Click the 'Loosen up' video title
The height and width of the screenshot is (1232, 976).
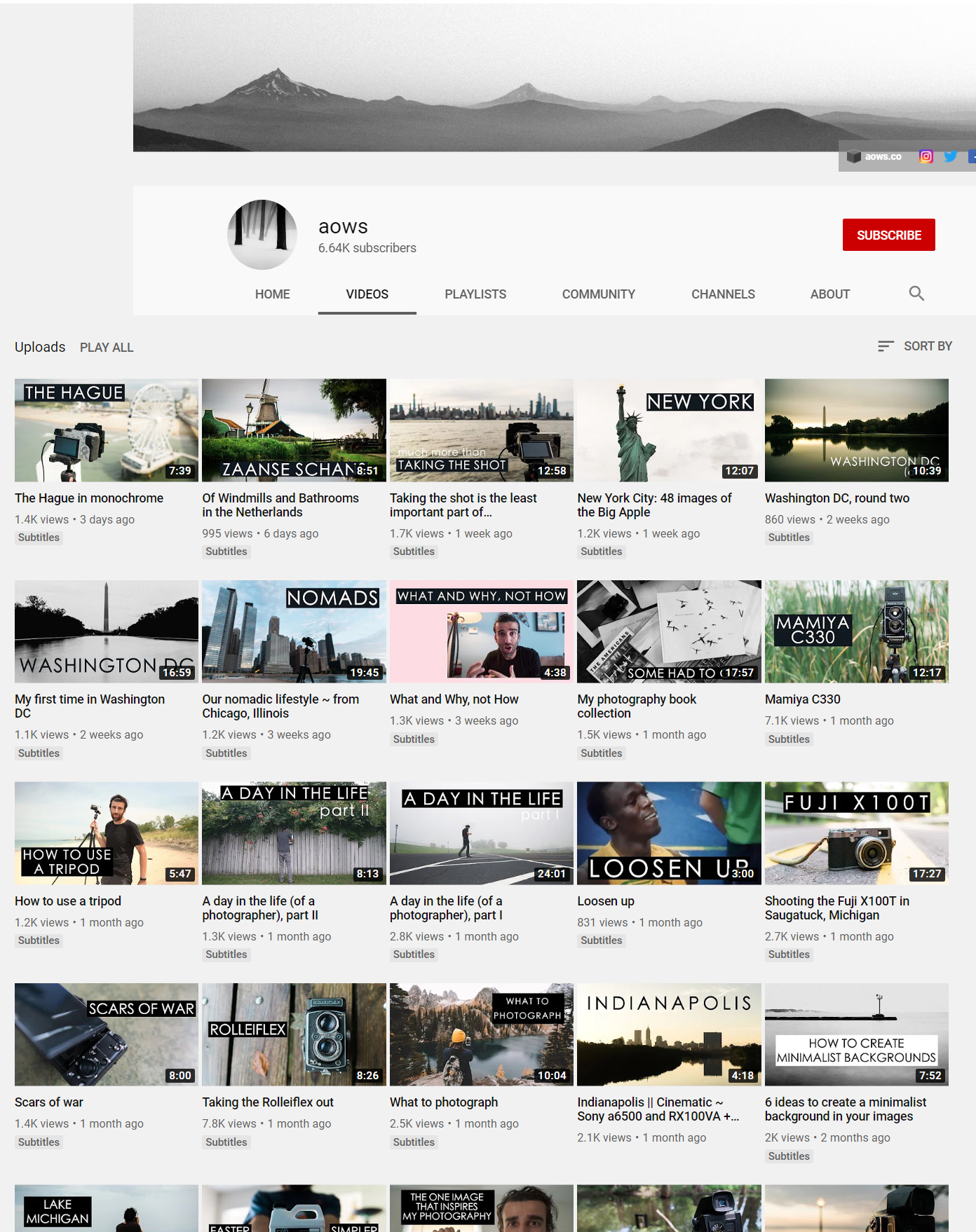[606, 901]
